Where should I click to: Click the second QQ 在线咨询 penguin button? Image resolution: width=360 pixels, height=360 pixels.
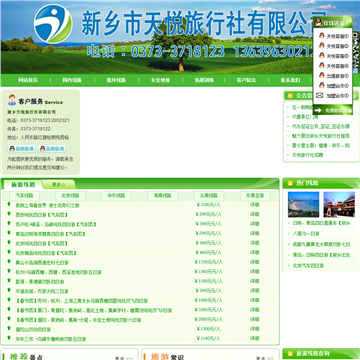[x=52, y=149]
